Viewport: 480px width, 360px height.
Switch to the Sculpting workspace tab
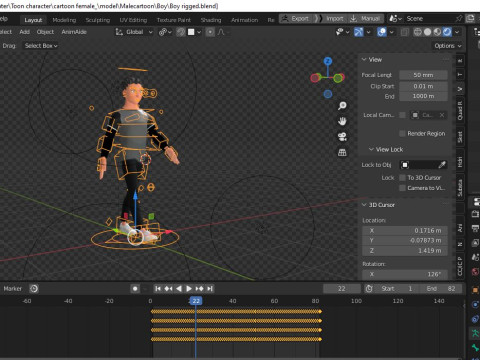(98, 20)
